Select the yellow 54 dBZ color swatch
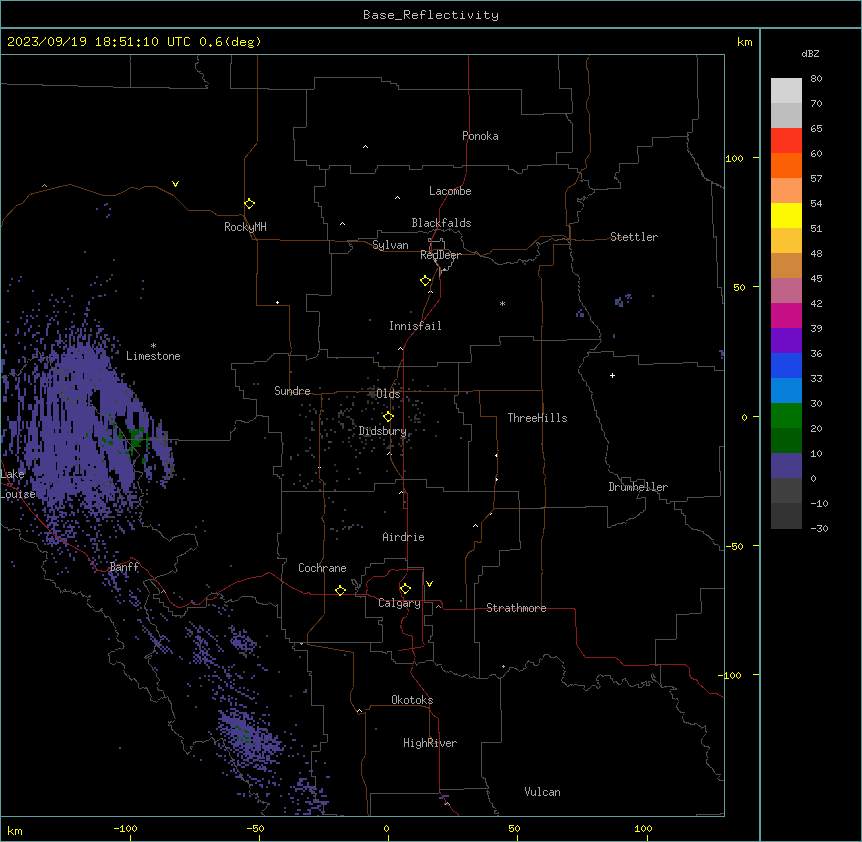The width and height of the screenshot is (862, 842). click(786, 215)
